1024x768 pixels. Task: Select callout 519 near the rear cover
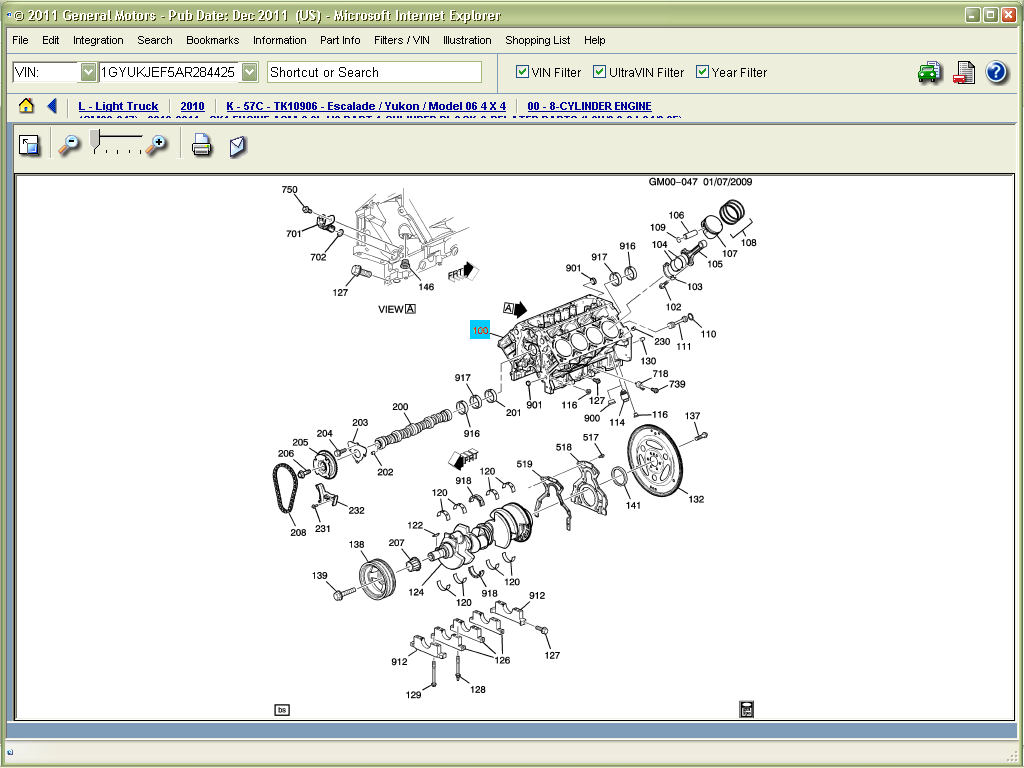[524, 464]
